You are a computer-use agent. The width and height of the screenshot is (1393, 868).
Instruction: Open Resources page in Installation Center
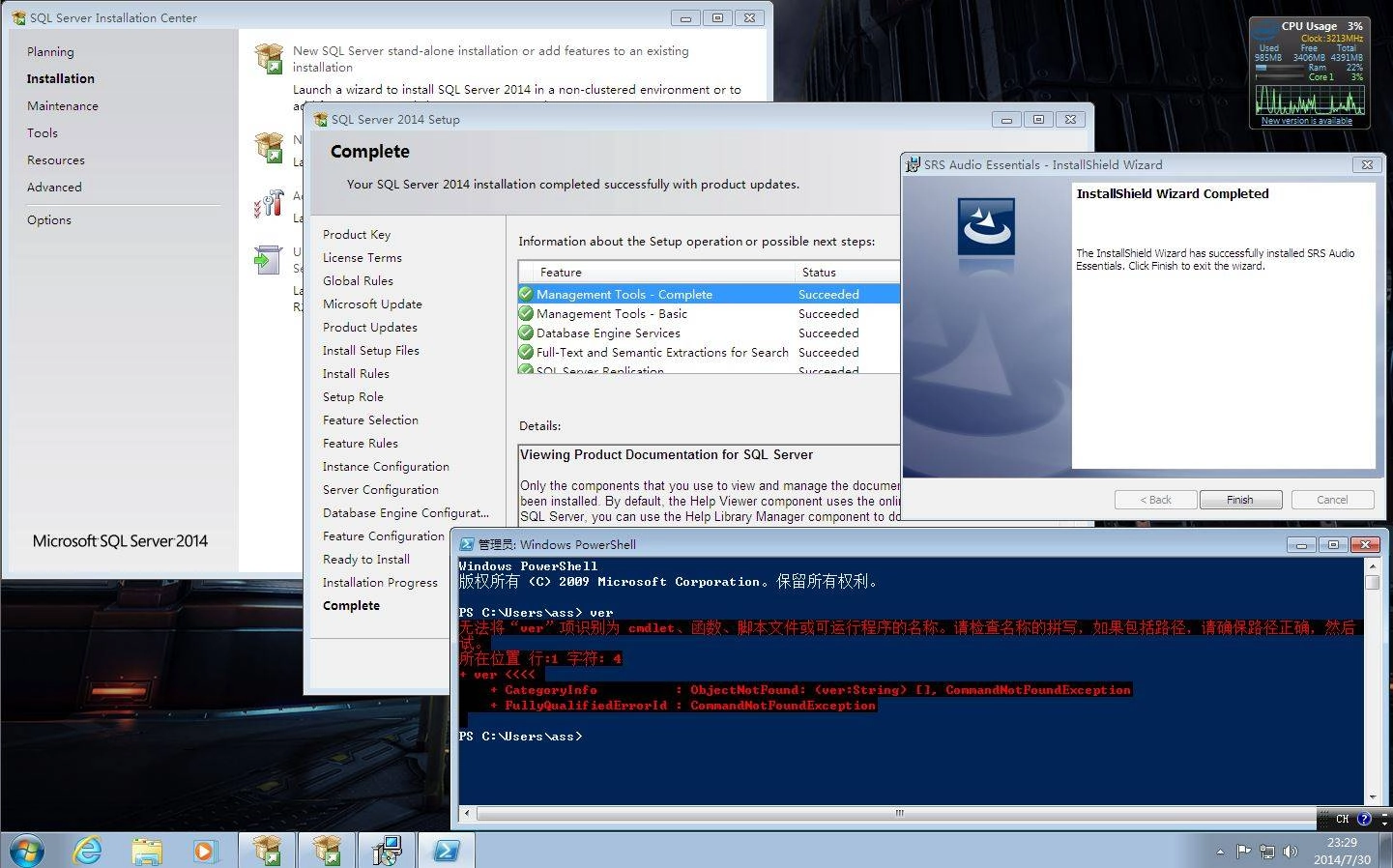coord(56,160)
